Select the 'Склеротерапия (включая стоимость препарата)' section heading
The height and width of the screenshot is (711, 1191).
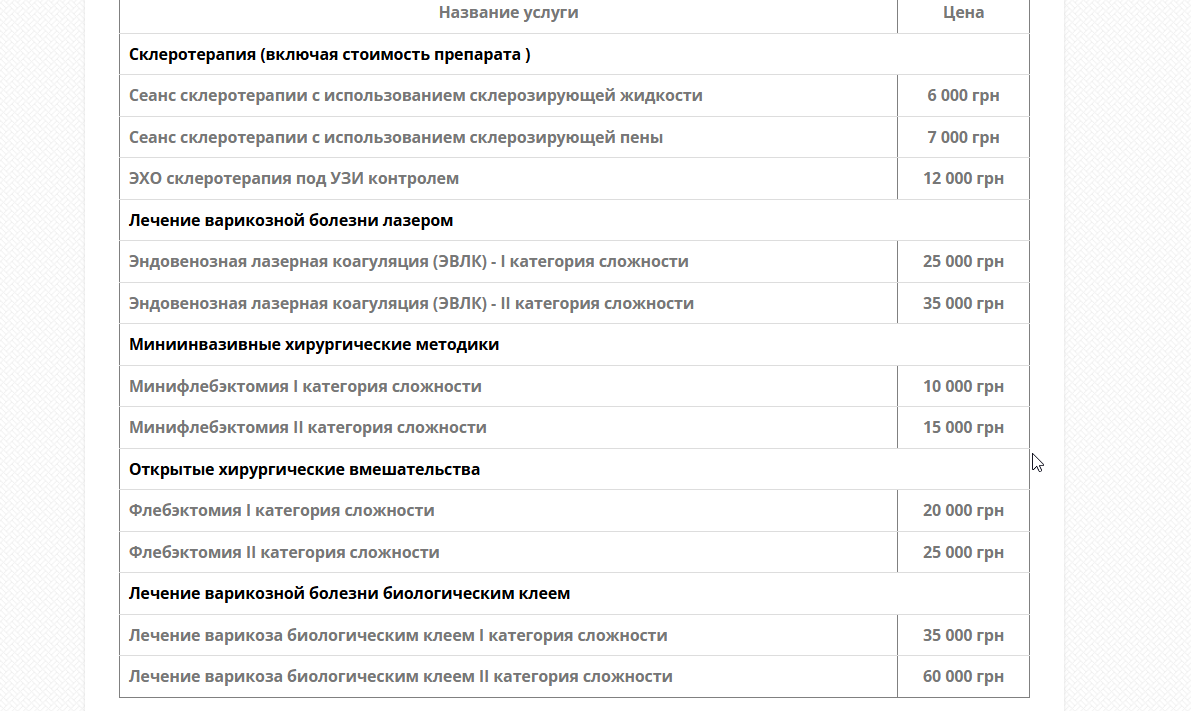pyautogui.click(x=330, y=54)
